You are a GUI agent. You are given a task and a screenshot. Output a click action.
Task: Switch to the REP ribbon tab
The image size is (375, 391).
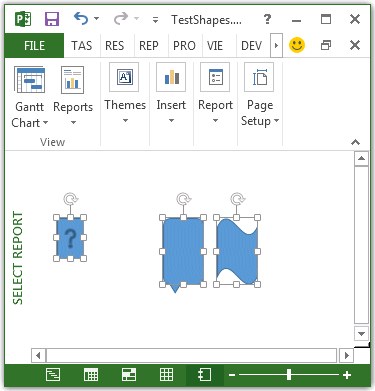tap(149, 45)
